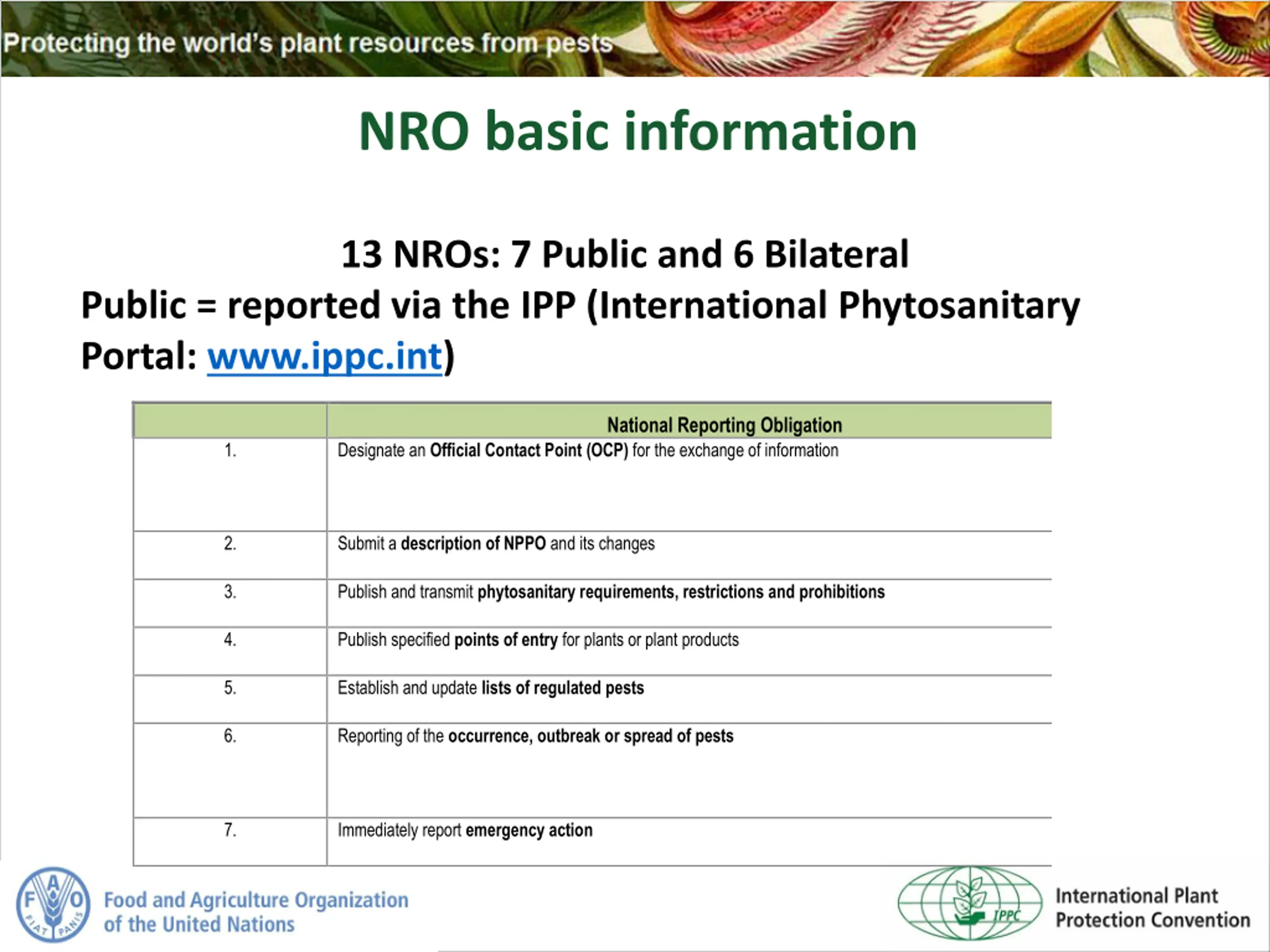Screen dimensions: 1270x952
Task: Click the 'Protecting the world's plant resources from pests' banner text
Action: point(308,44)
